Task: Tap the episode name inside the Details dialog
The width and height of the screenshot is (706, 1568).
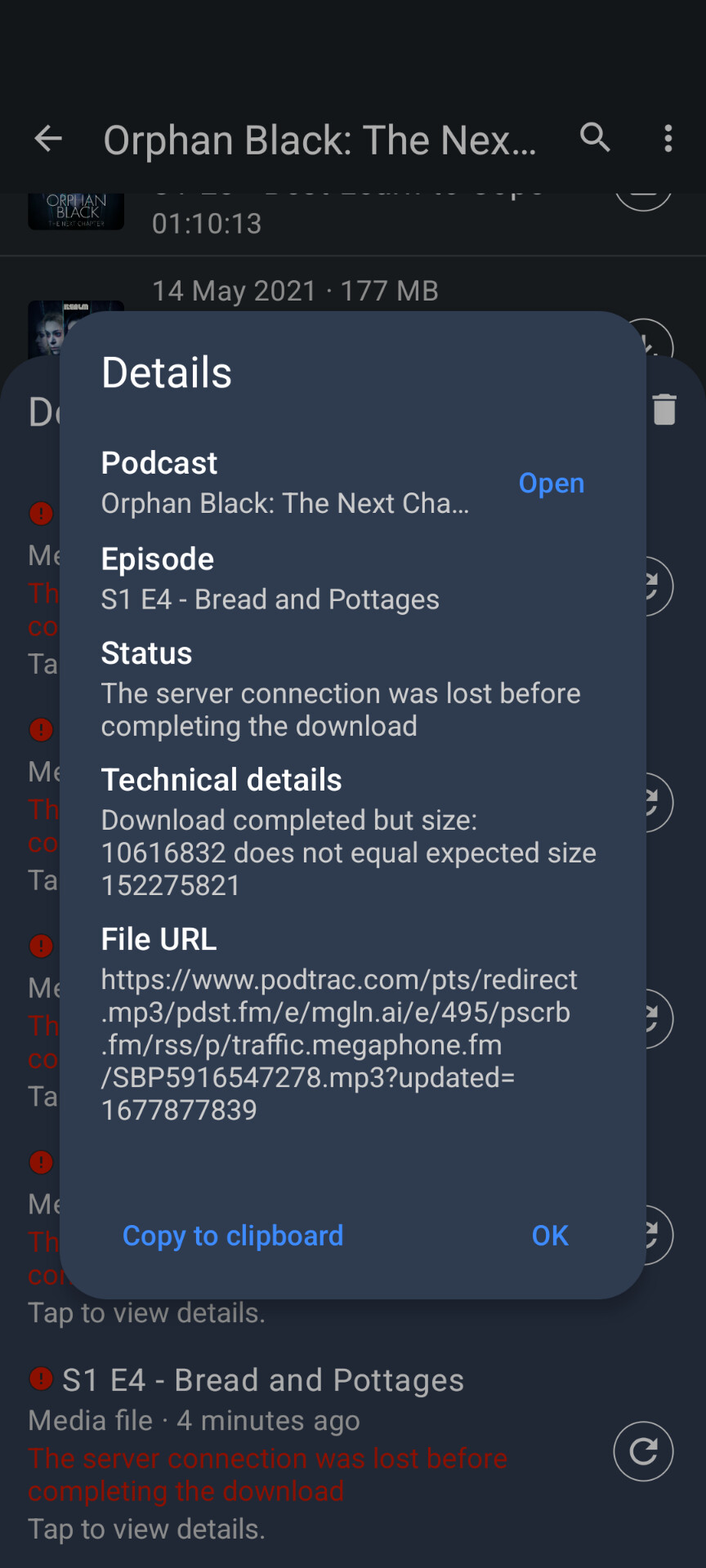Action: coord(270,599)
